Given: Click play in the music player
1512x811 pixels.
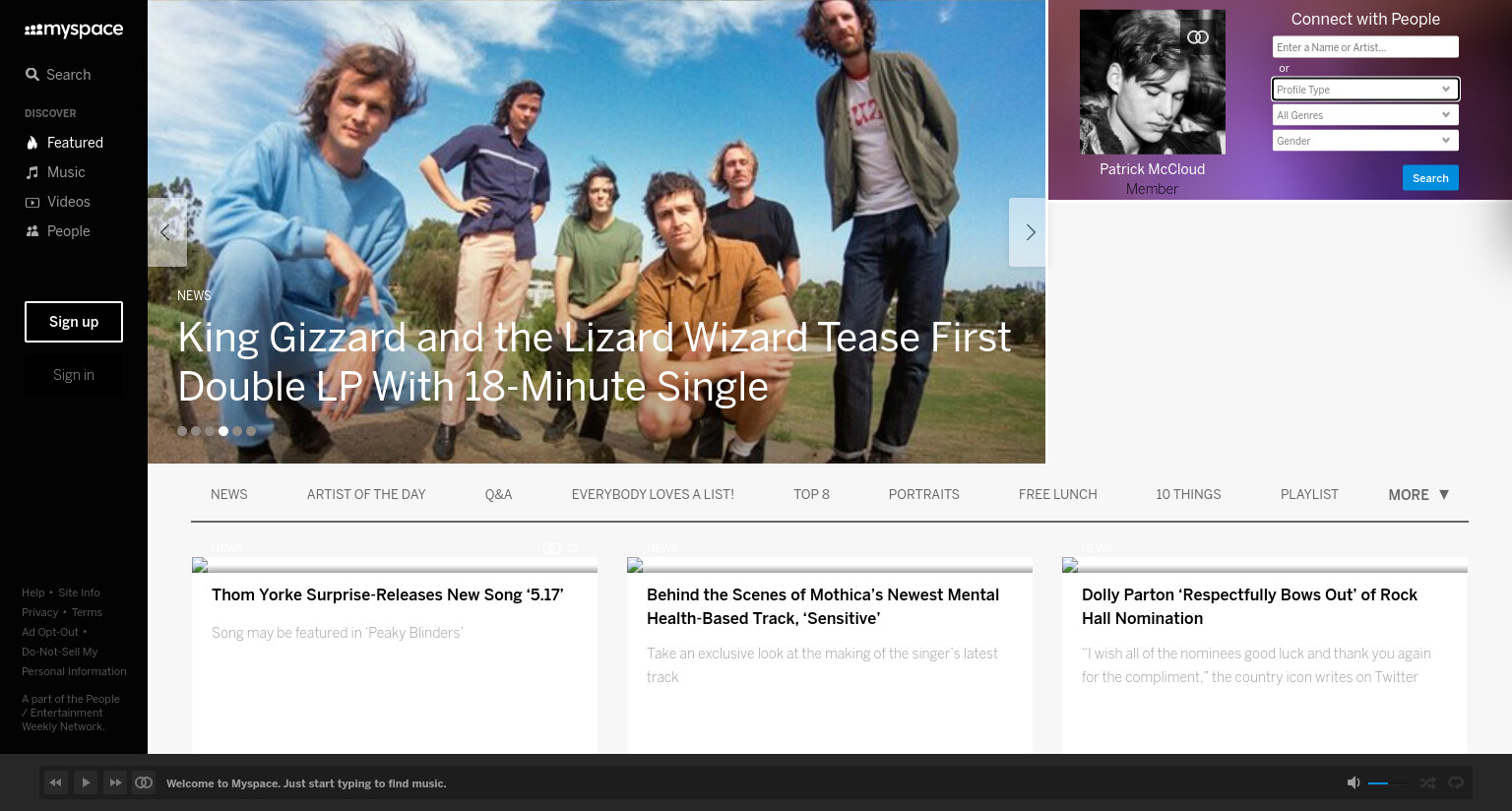Looking at the screenshot, I should point(86,782).
